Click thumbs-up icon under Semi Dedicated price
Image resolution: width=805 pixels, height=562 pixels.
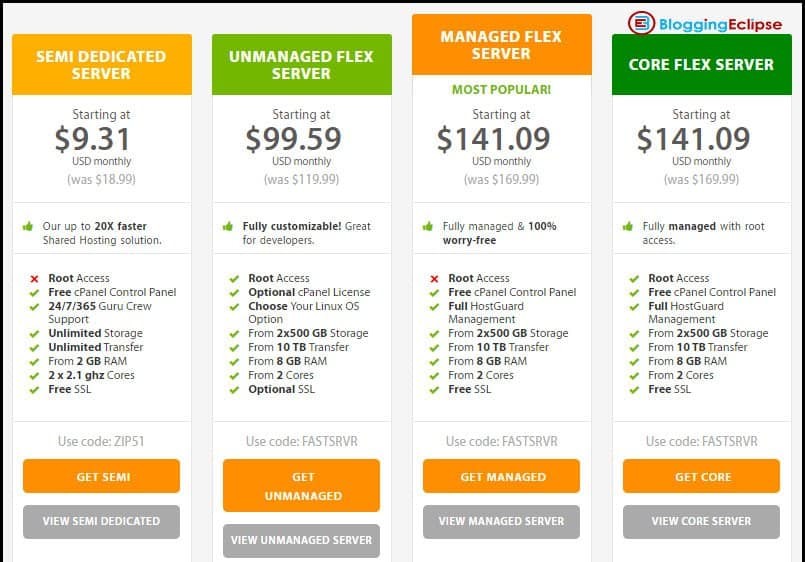pyautogui.click(x=28, y=226)
